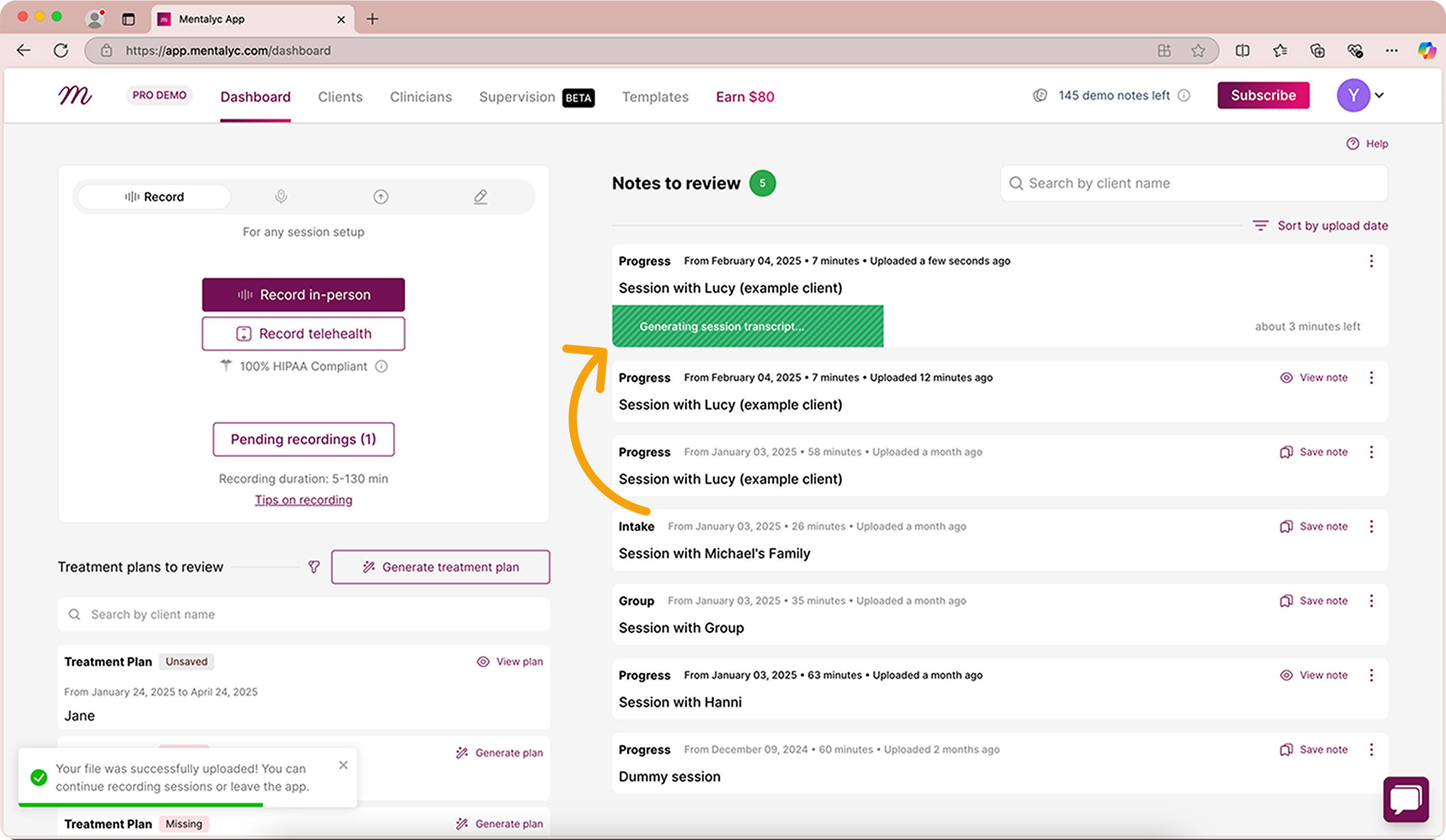This screenshot has height=840, width=1446.
Task: Click the Subscribe button
Action: [1263, 95]
